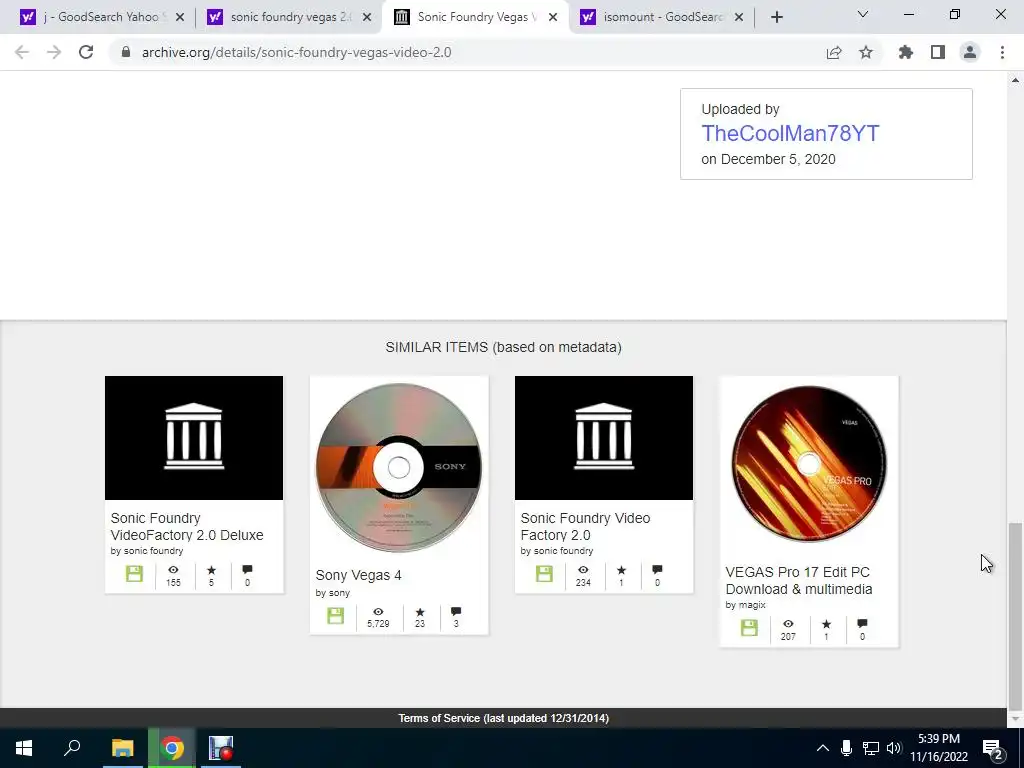Close the isomount GoodSearch tab
Screen dimensions: 1024x768
click(739, 17)
